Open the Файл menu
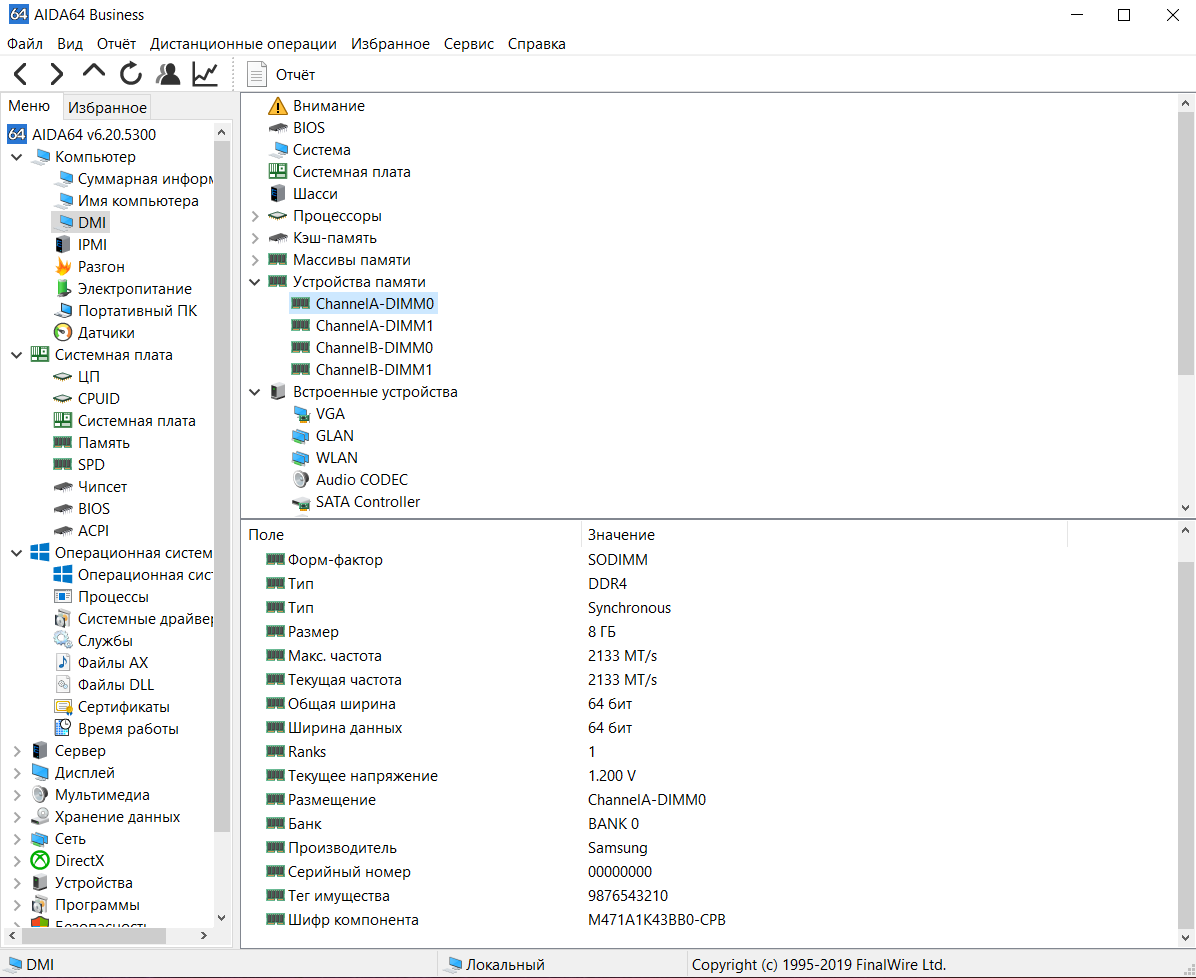 coord(25,44)
